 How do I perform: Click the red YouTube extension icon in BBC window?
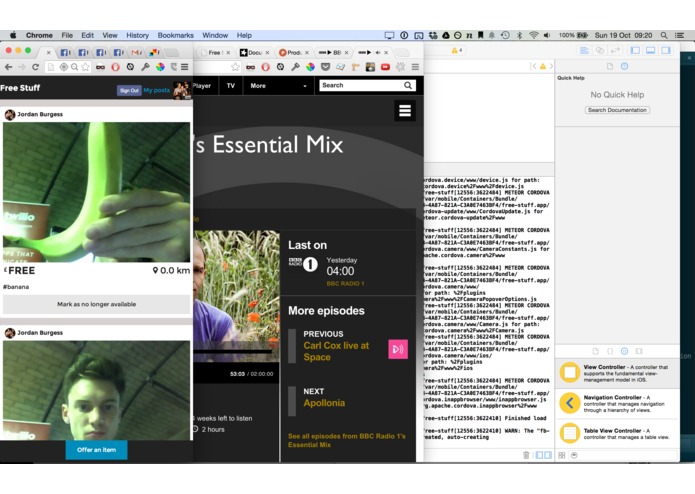coord(385,67)
